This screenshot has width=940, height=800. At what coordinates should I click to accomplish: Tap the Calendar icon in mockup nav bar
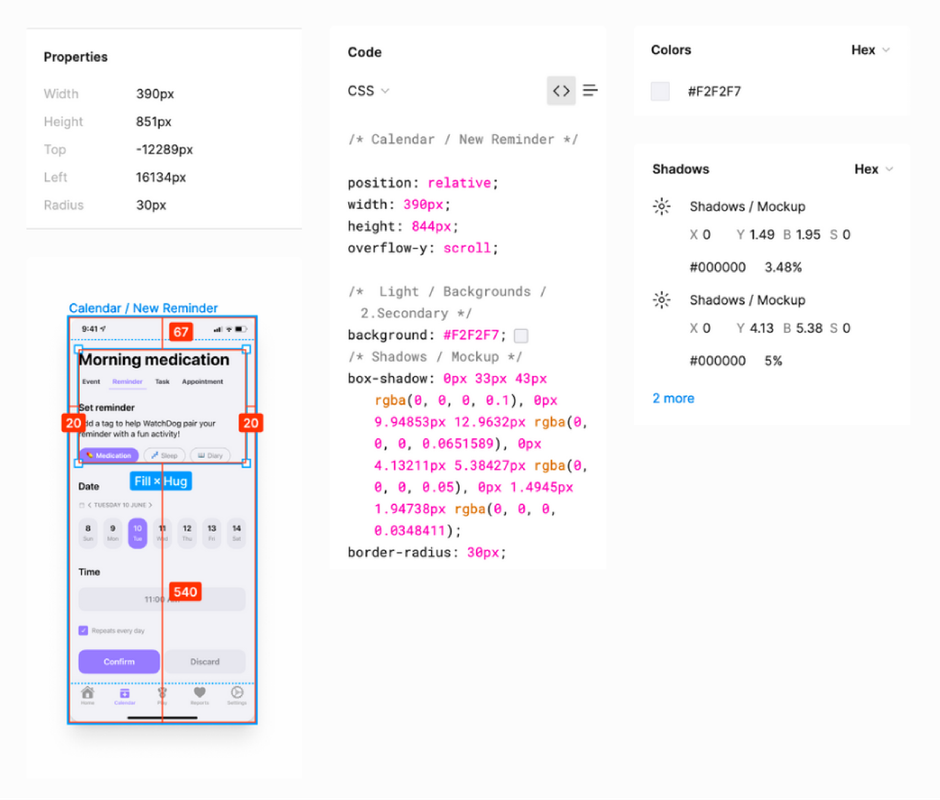pos(124,694)
